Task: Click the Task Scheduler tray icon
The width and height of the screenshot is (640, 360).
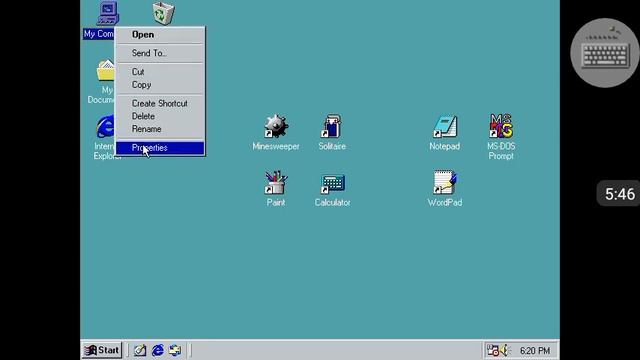Action: (493, 350)
